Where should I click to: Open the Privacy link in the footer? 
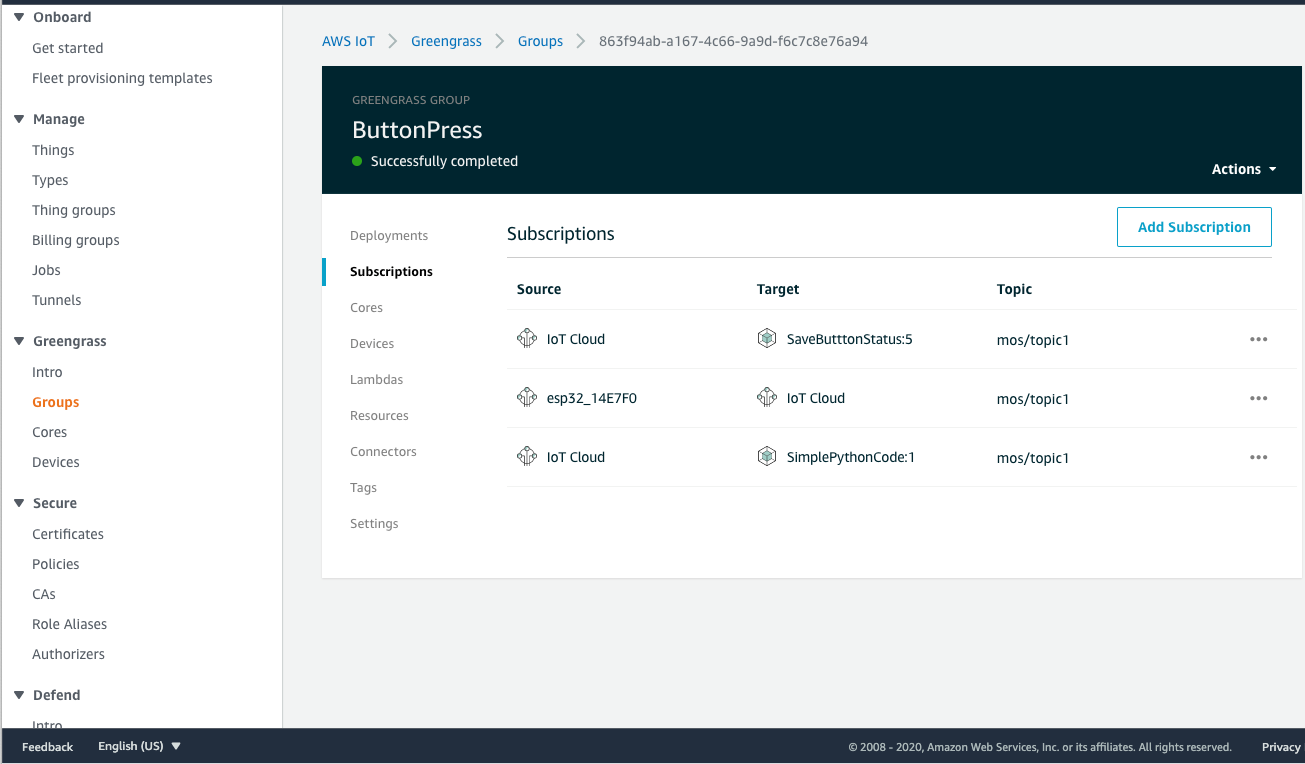click(x=1280, y=747)
